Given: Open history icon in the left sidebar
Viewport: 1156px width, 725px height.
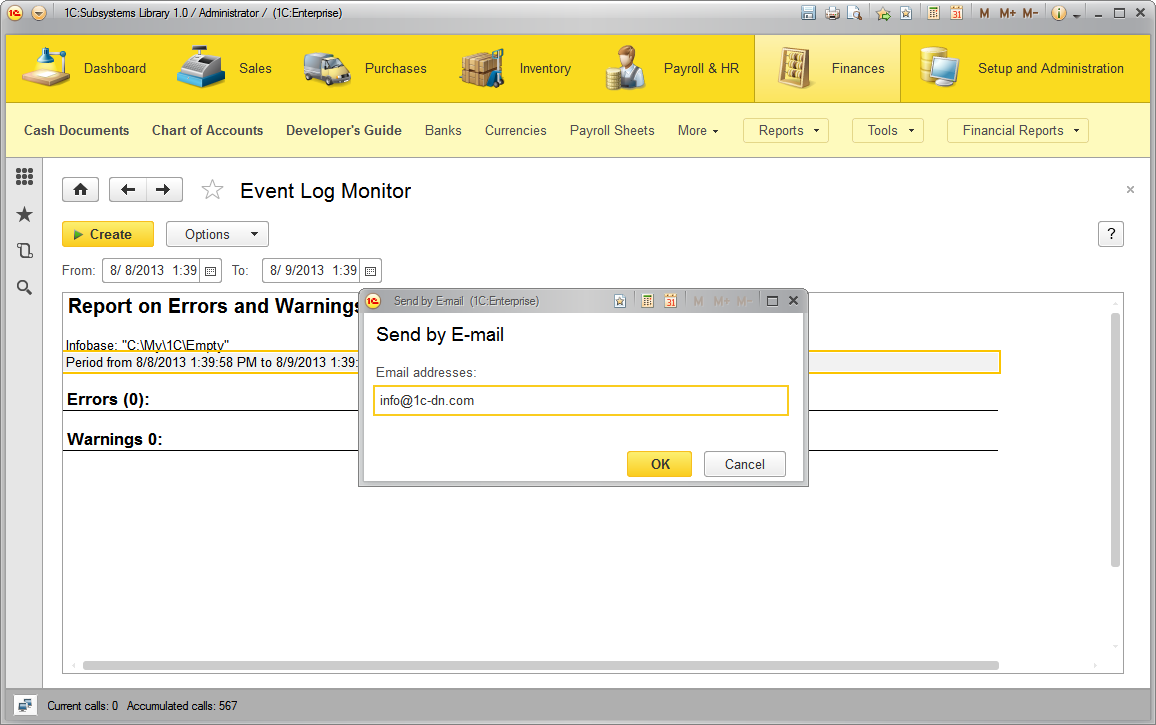Looking at the screenshot, I should click(24, 251).
